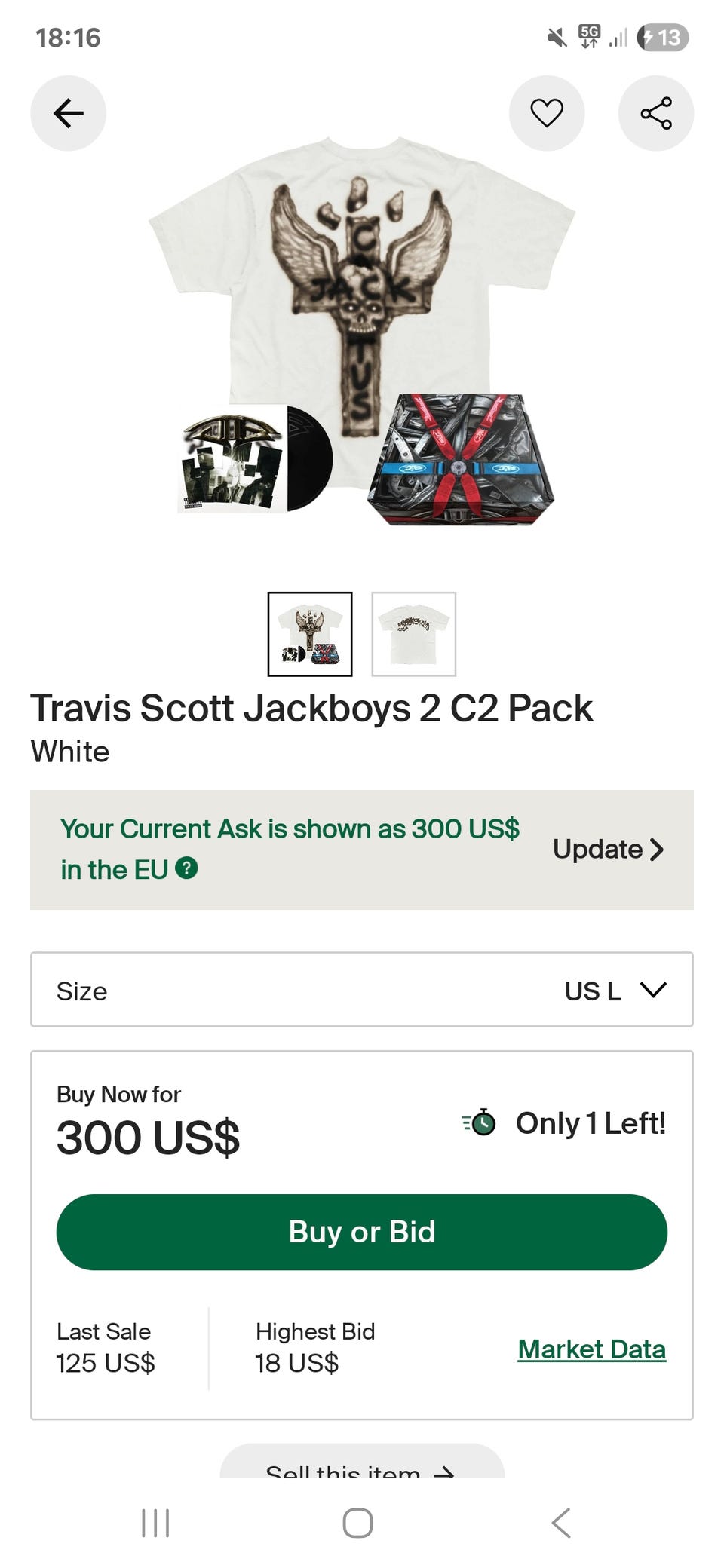Tap the battery status indicator
The image size is (724, 1568).
click(663, 37)
